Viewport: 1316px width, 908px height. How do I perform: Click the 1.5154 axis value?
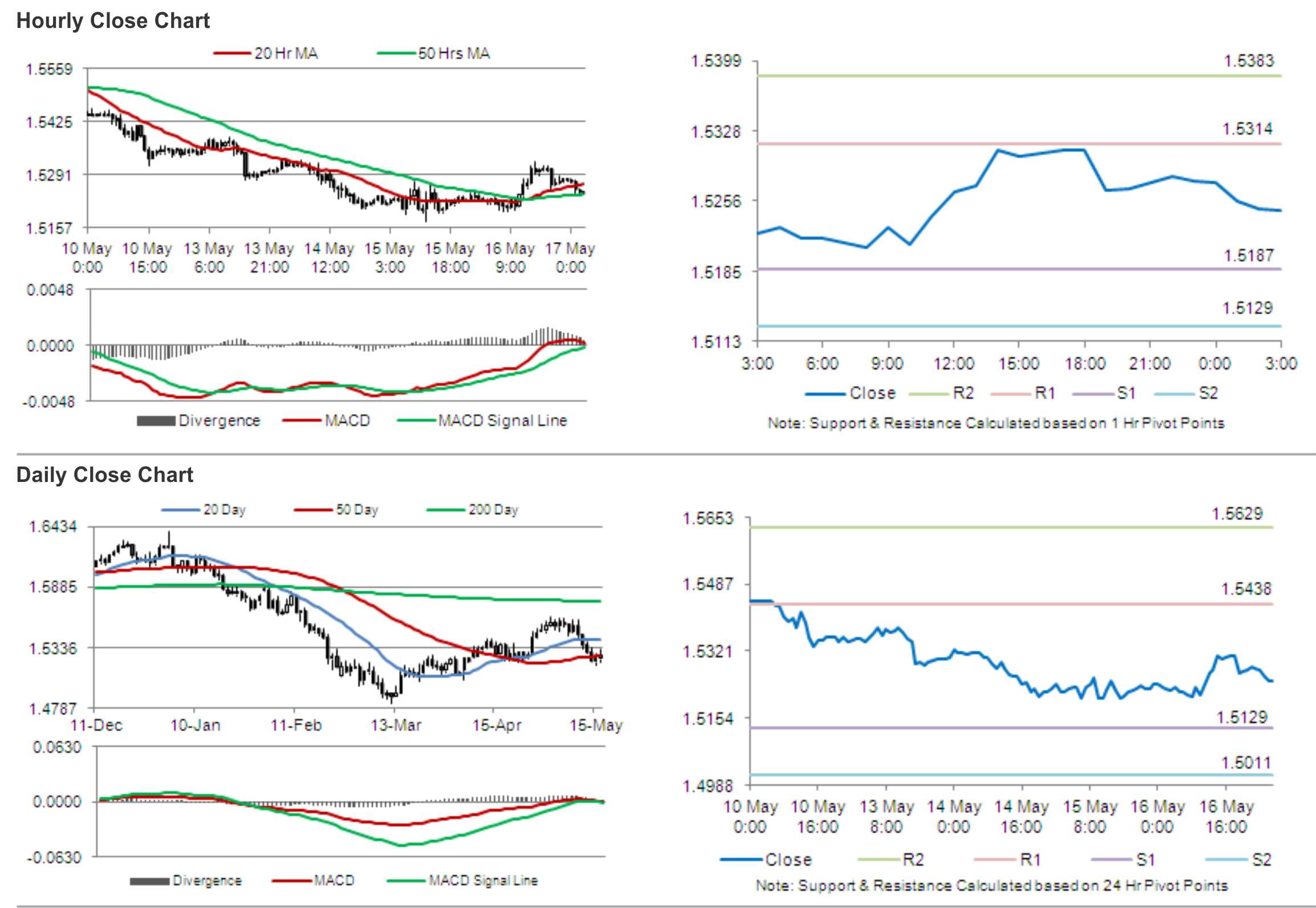[x=708, y=719]
